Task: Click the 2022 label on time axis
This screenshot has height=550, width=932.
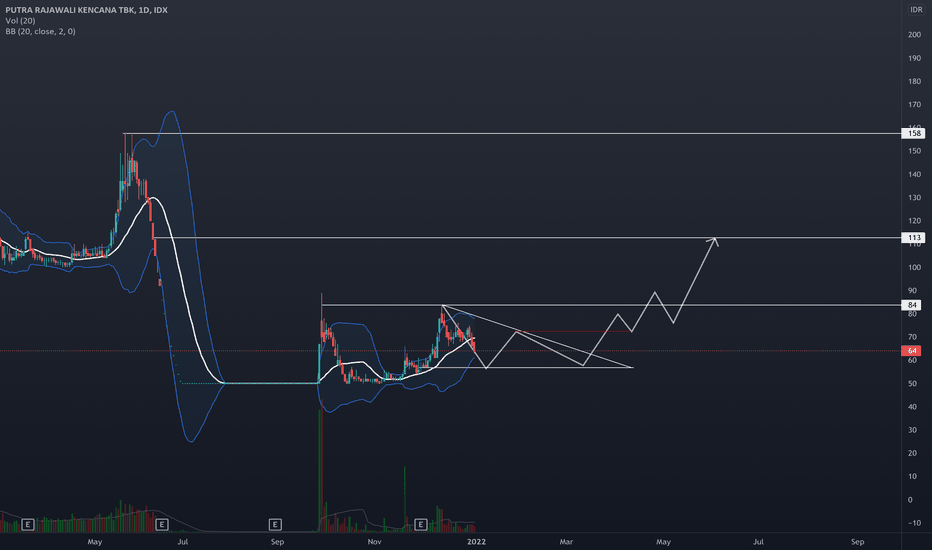Action: tap(476, 542)
